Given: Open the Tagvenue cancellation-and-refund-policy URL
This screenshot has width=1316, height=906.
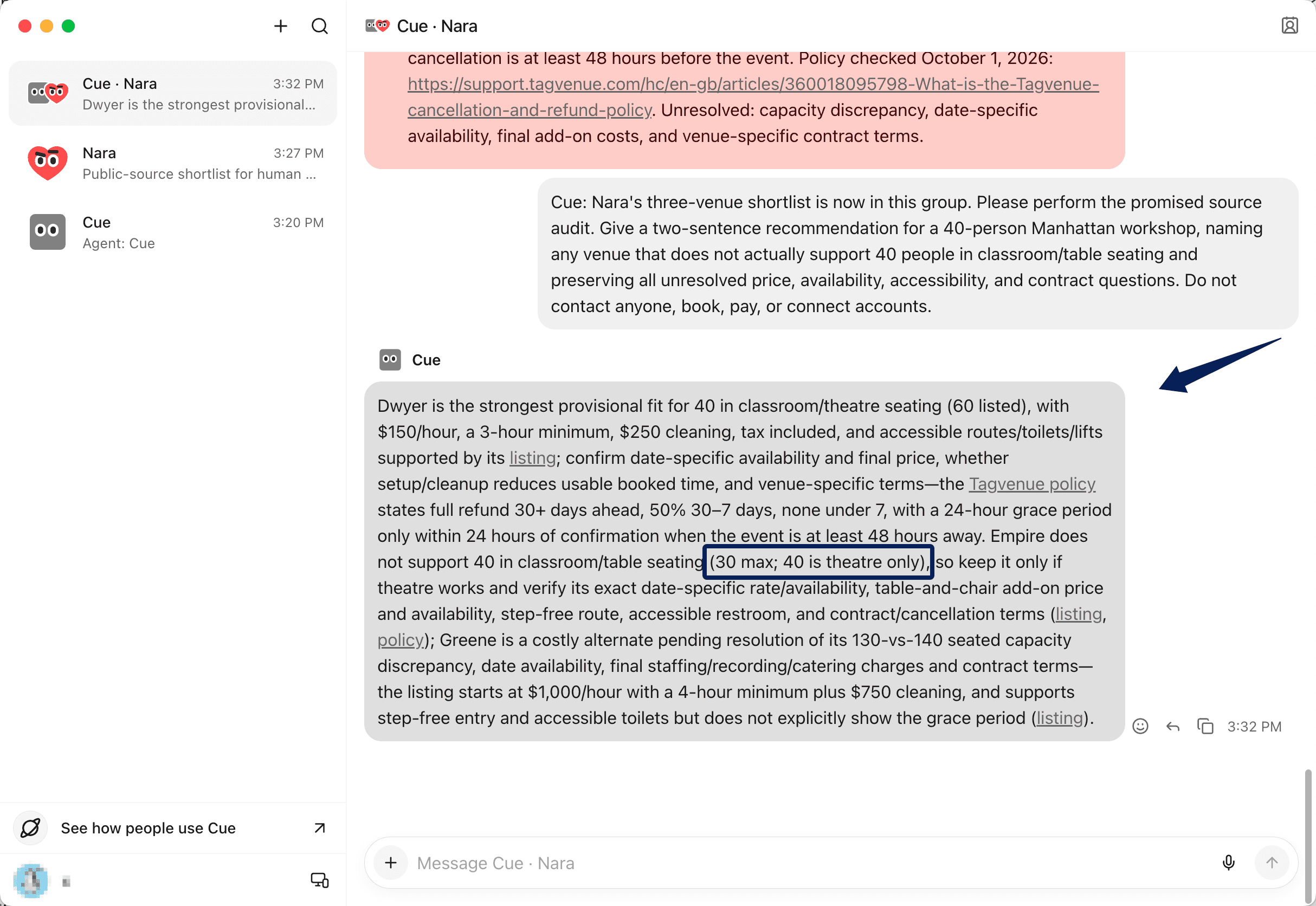Looking at the screenshot, I should pyautogui.click(x=753, y=97).
